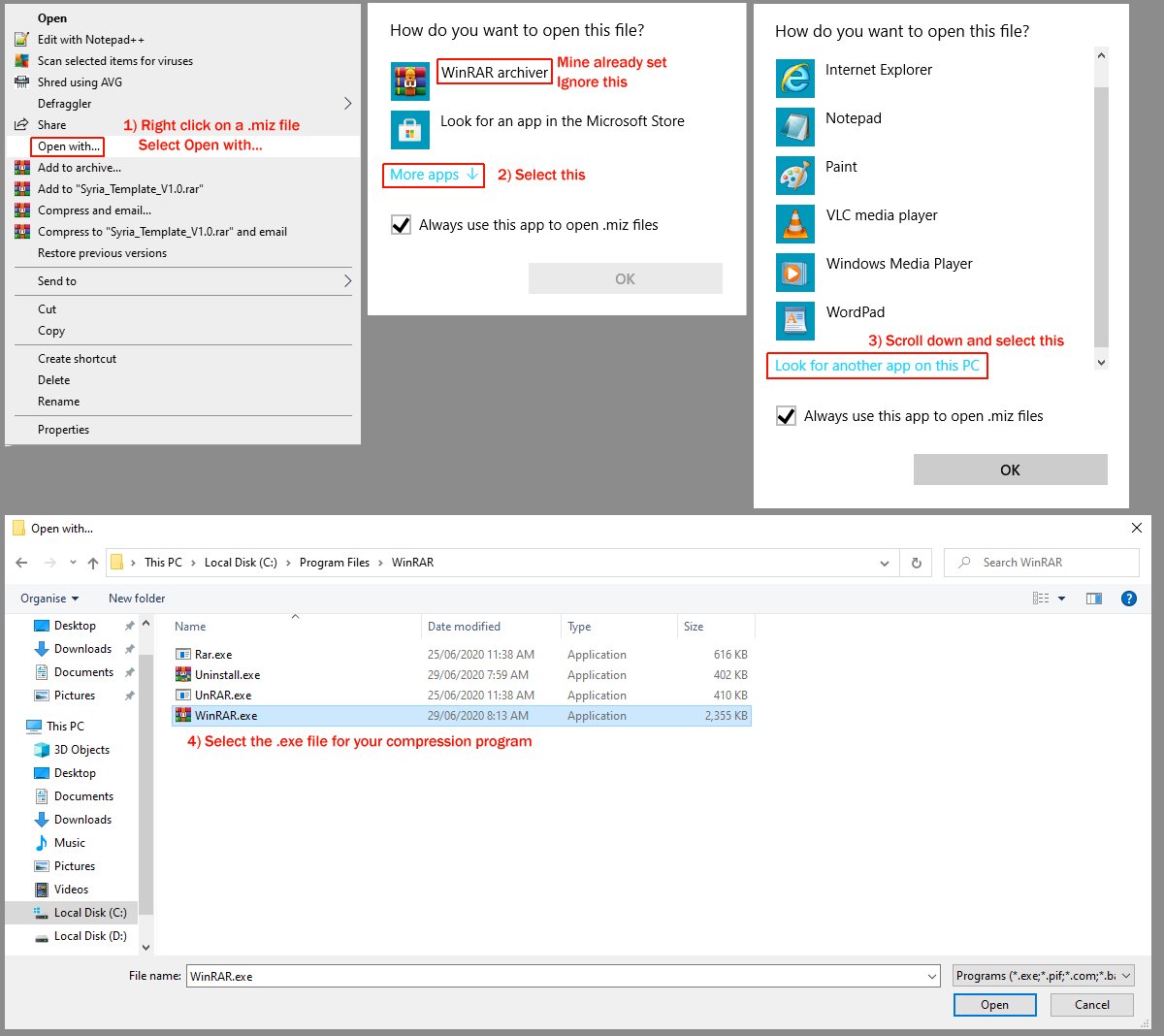Viewport: 1164px width, 1036px height.
Task: Go back with the Back arrow in Open with dialog
Action: 21,563
